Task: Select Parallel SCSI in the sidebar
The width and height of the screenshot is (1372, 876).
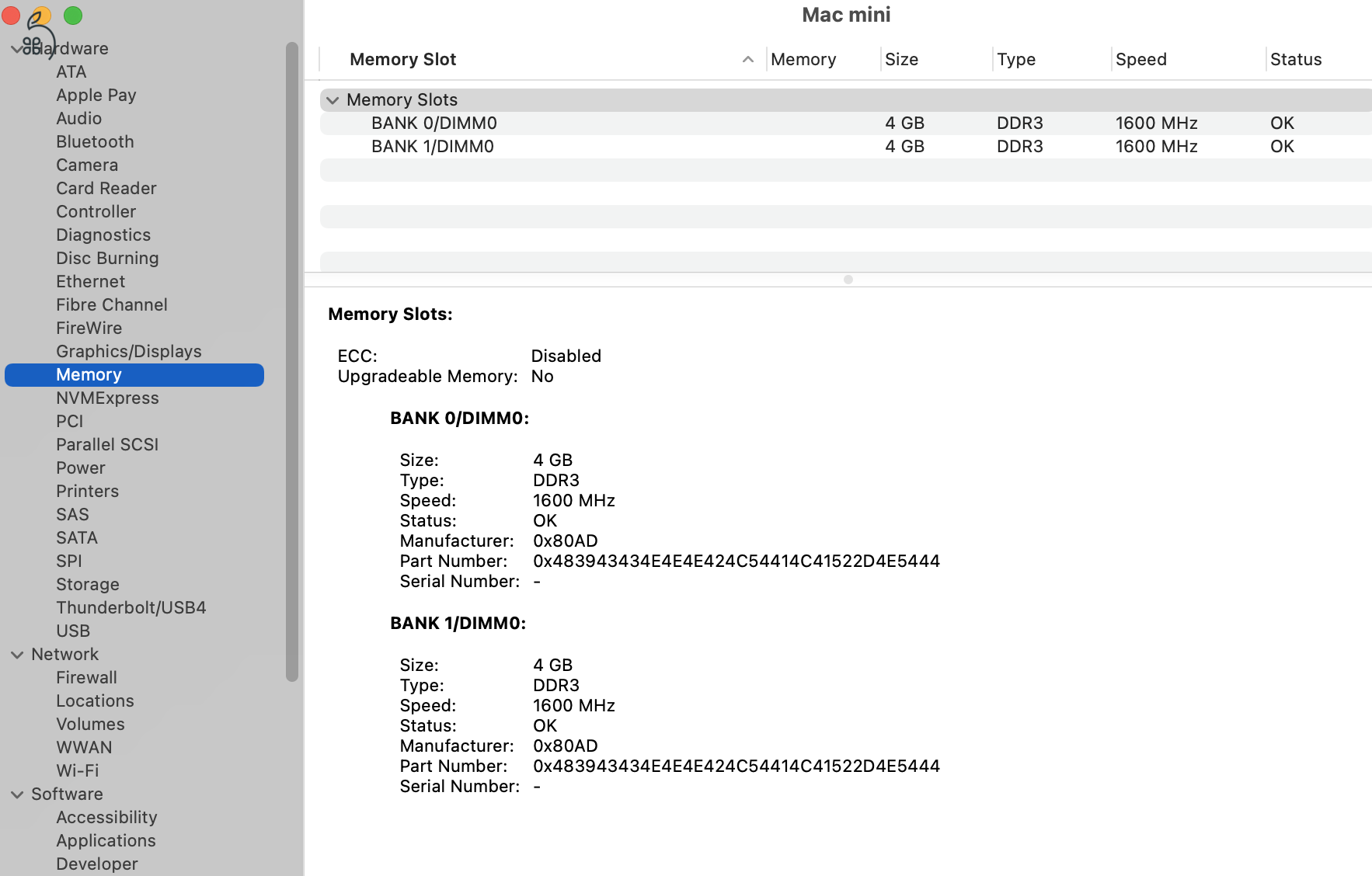Action: [107, 445]
